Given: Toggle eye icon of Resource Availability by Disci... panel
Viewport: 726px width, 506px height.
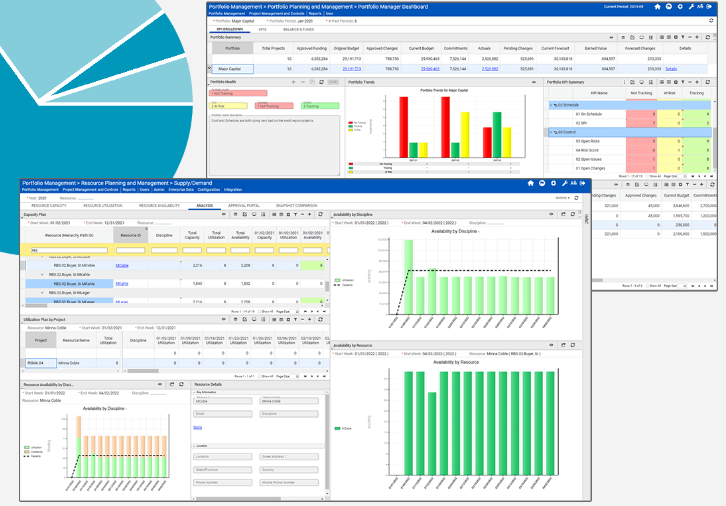Looking at the screenshot, I should coord(160,384).
